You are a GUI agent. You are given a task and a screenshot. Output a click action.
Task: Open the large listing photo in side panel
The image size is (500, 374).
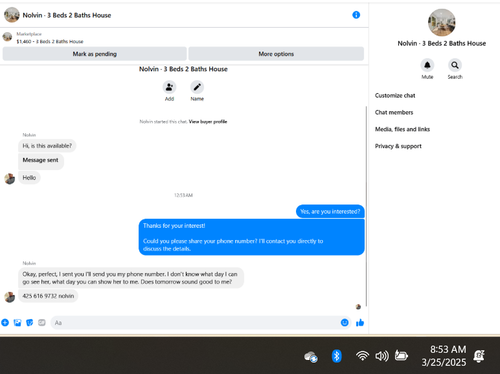pos(442,23)
